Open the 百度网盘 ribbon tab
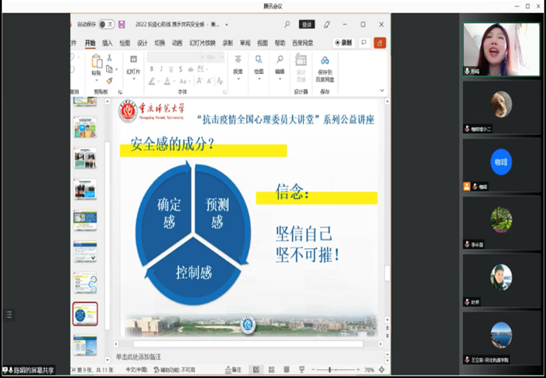The width and height of the screenshot is (546, 378). pyautogui.click(x=302, y=43)
